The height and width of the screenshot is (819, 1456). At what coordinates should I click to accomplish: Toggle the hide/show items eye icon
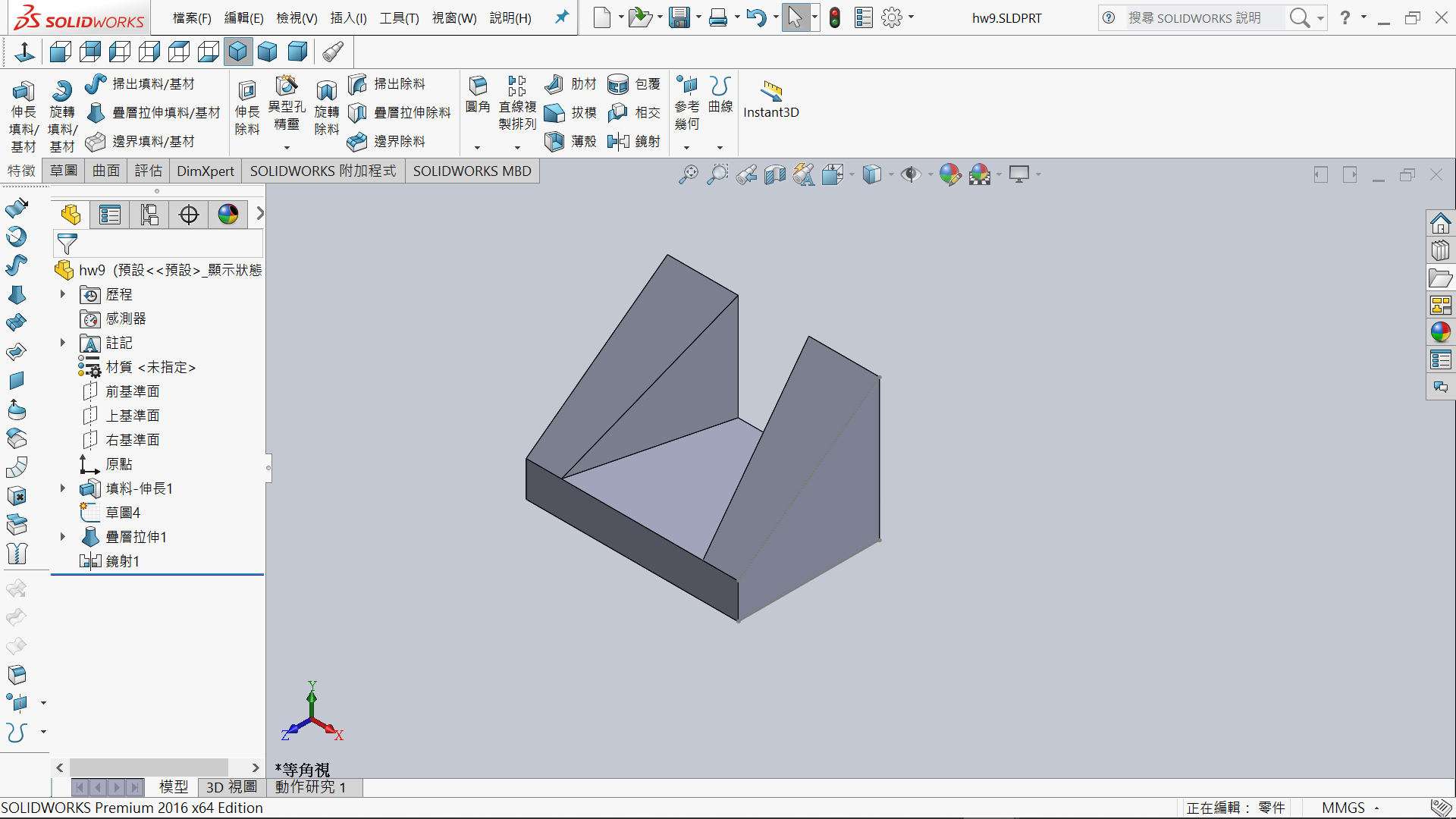coord(910,174)
